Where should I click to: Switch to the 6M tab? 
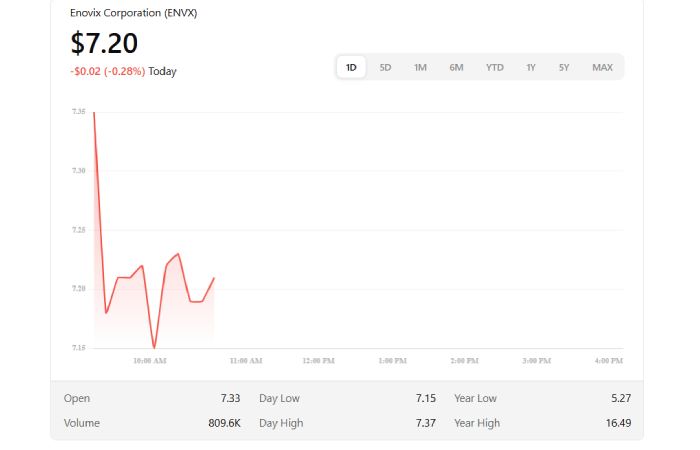(x=456, y=67)
